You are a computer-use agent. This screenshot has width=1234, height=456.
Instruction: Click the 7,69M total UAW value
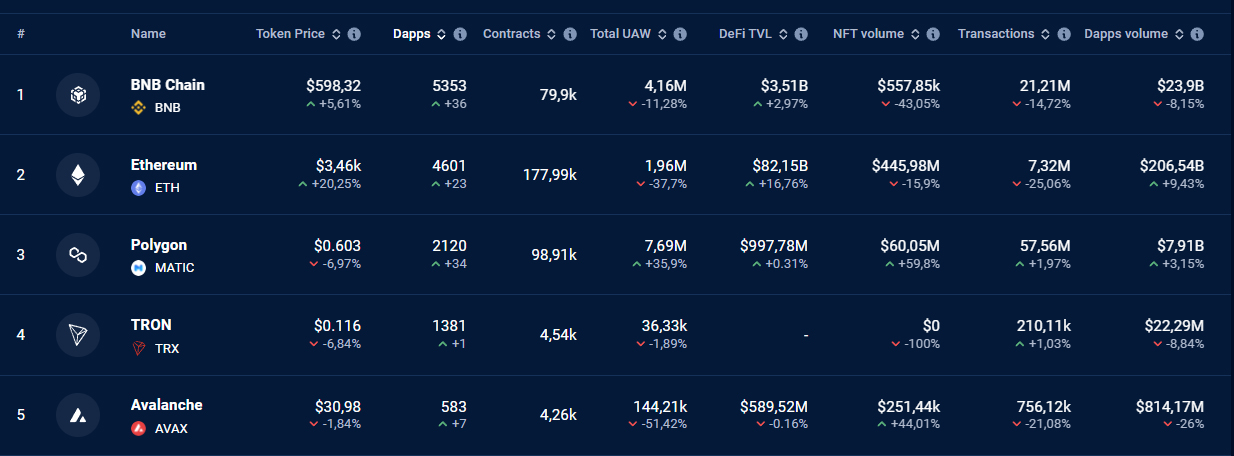[x=666, y=246]
